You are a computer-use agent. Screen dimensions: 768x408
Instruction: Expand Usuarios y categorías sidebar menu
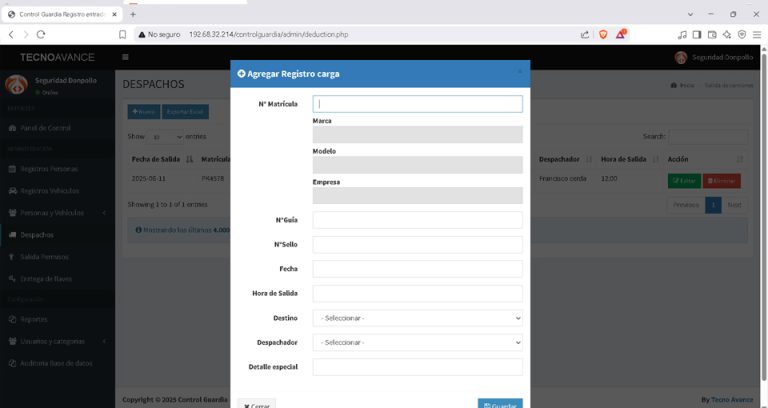click(x=57, y=341)
